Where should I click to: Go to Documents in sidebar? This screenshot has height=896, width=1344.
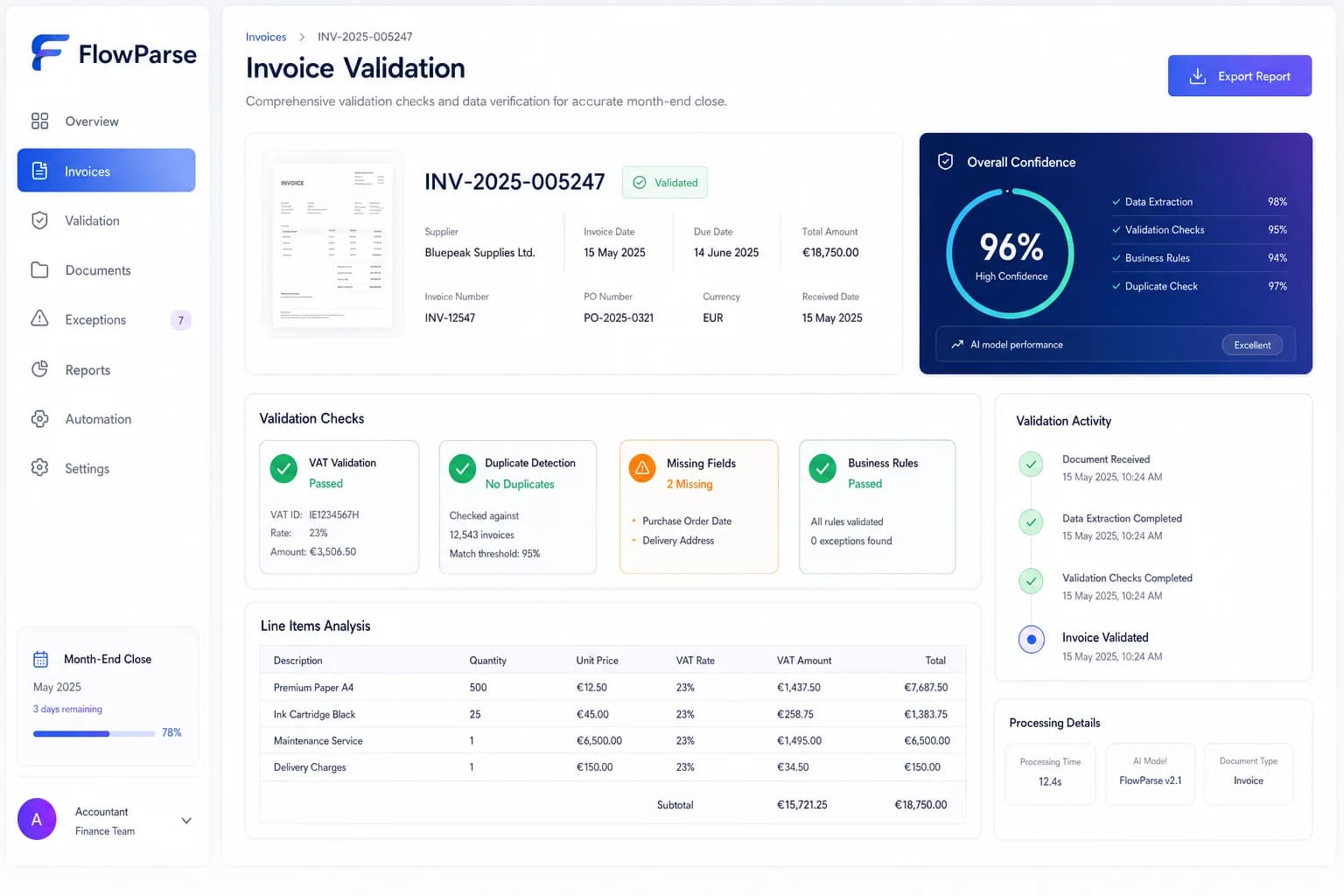(106, 269)
